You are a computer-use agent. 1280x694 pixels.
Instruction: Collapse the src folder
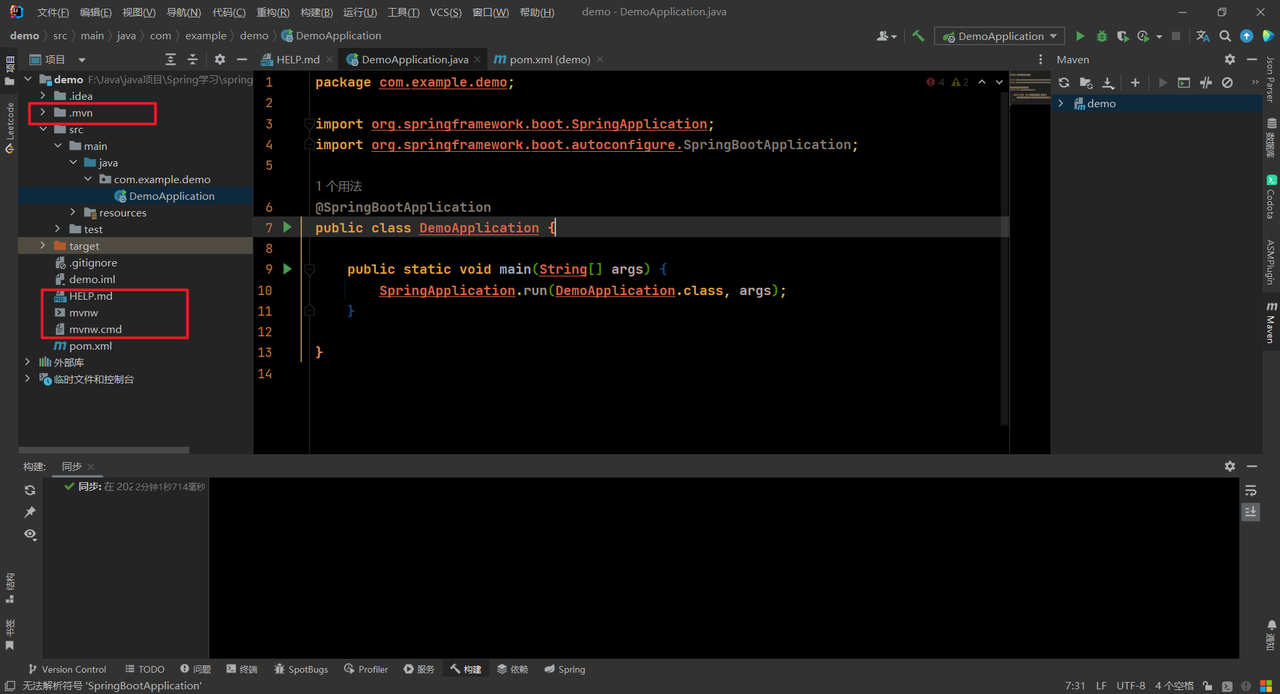[43, 130]
